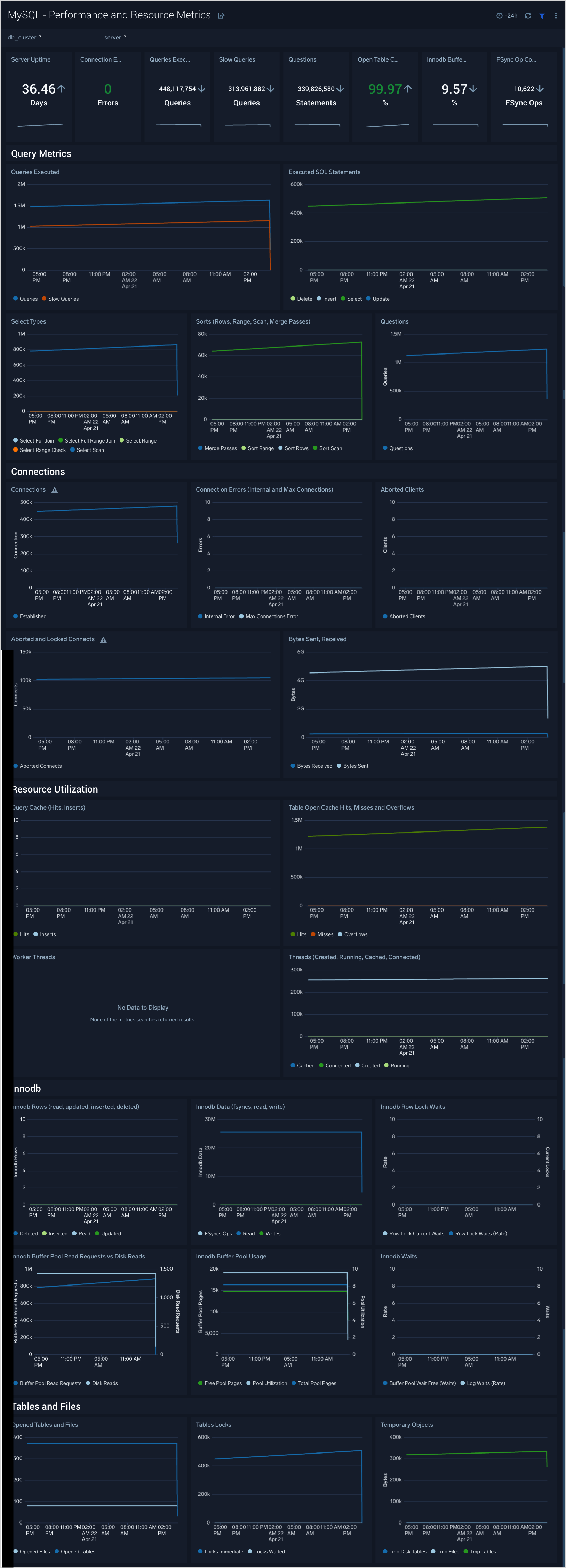Click the down arrow next to Slow Queries metric

(270, 89)
